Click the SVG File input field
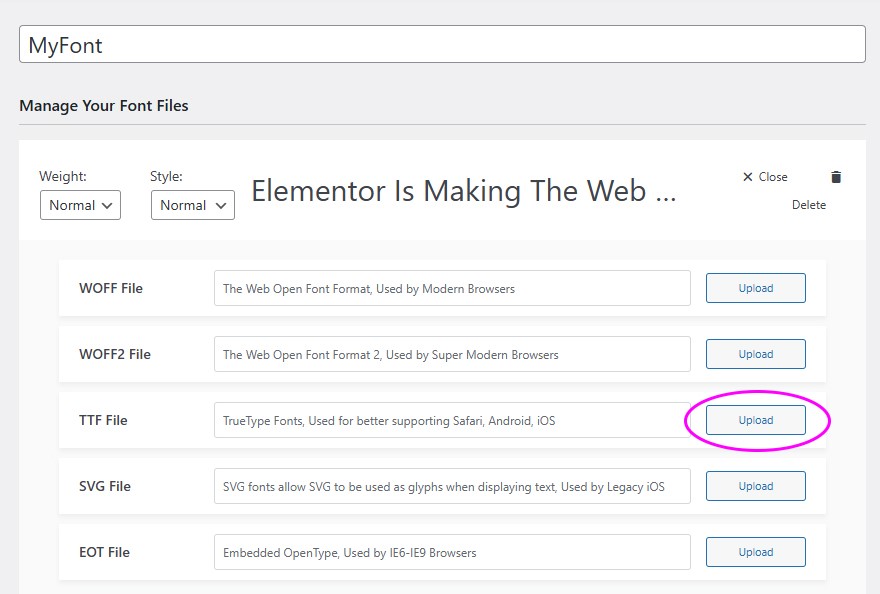Screen dimensions: 880x594 click(452, 486)
